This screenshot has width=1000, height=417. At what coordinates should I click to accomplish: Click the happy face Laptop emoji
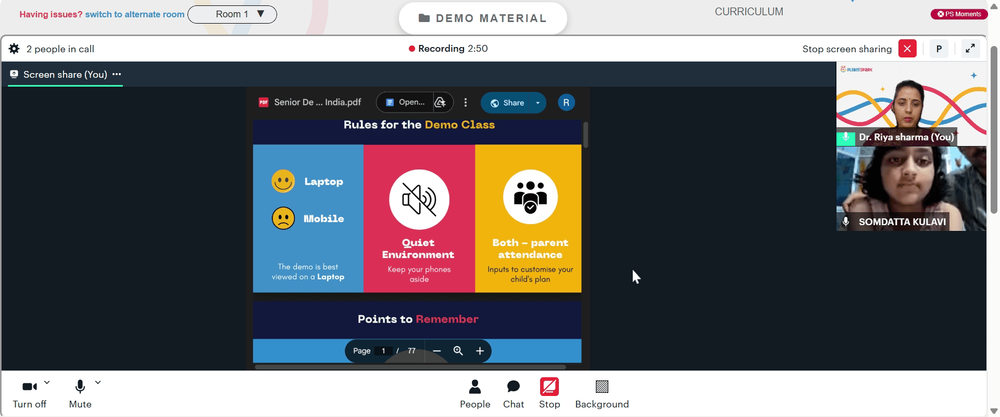point(283,181)
